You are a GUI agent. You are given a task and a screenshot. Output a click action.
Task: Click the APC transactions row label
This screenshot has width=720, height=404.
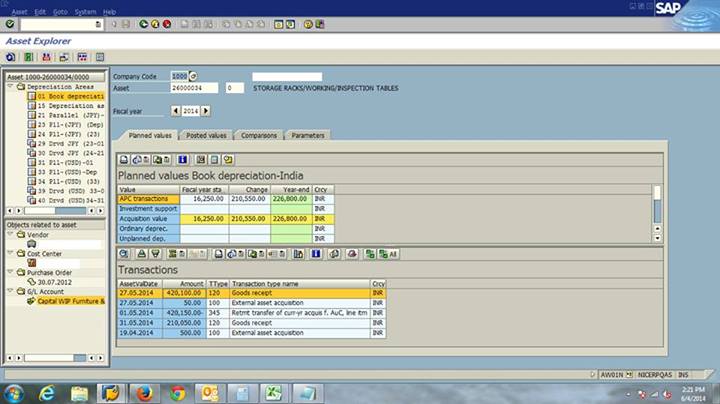[148, 199]
